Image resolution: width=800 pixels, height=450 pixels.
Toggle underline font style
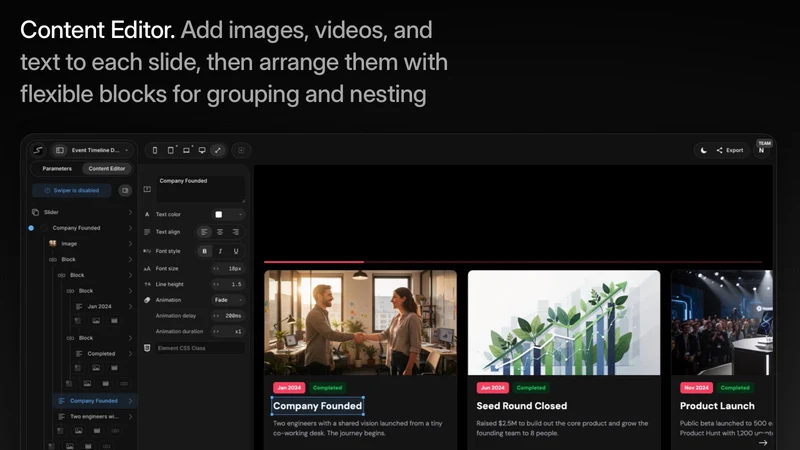(x=236, y=251)
